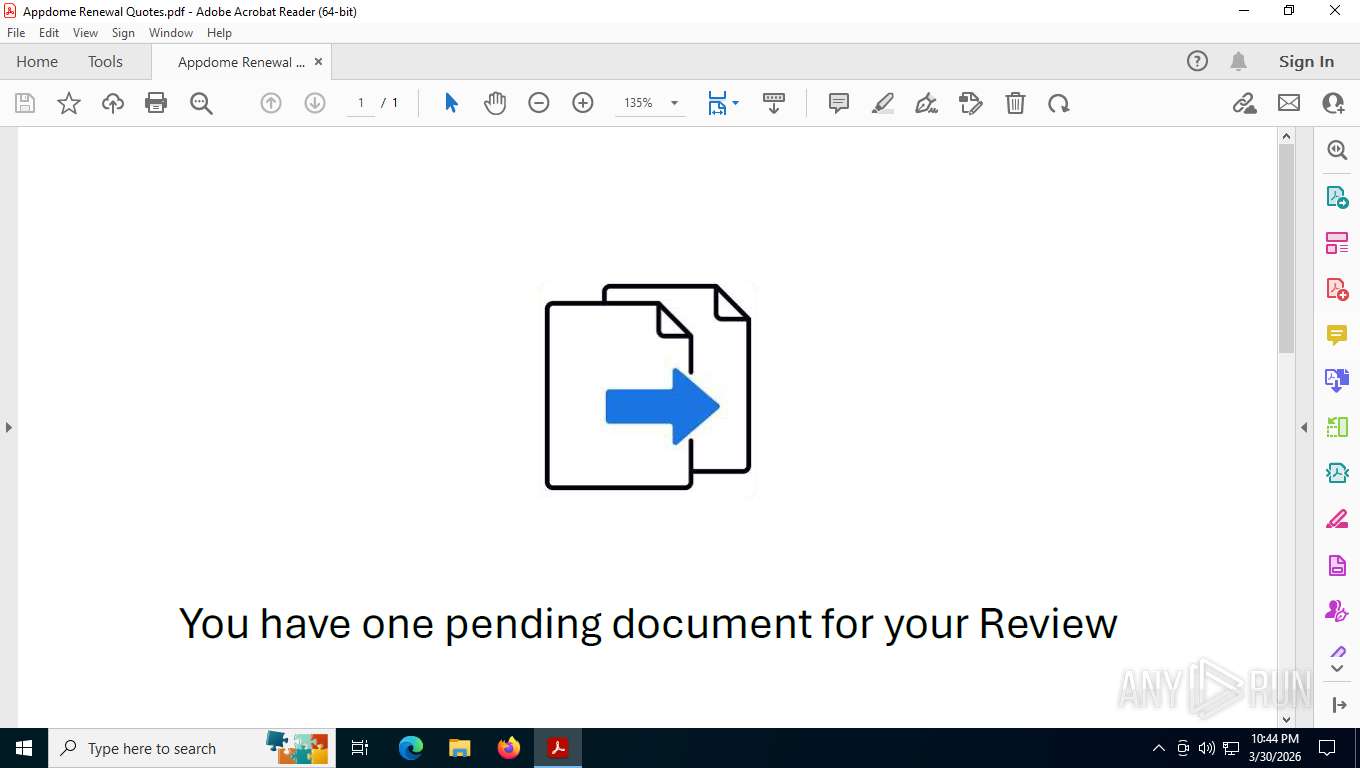Open the View menu
The image size is (1360, 768).
pyautogui.click(x=85, y=33)
